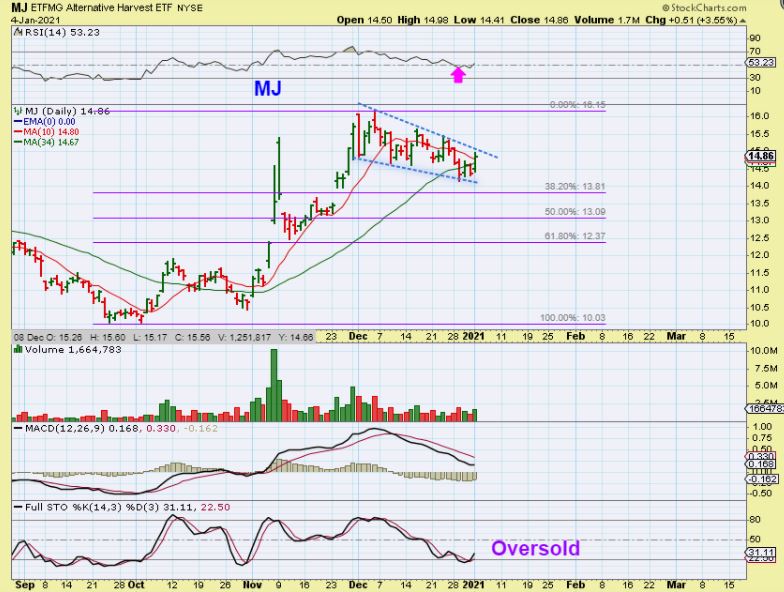Click the 0.330 signal tag on the MACD axis
Screen dimensions: 784x592
[762, 456]
